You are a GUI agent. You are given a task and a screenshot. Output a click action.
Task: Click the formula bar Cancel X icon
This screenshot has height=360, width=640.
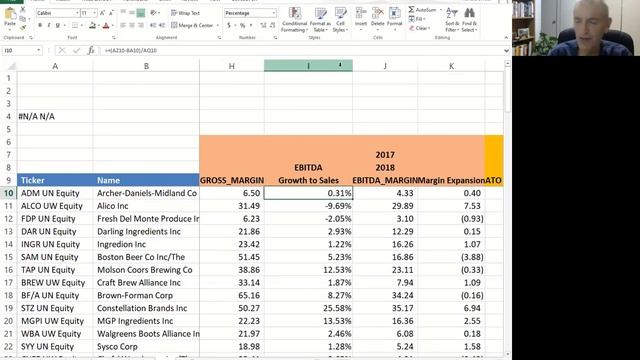click(62, 50)
